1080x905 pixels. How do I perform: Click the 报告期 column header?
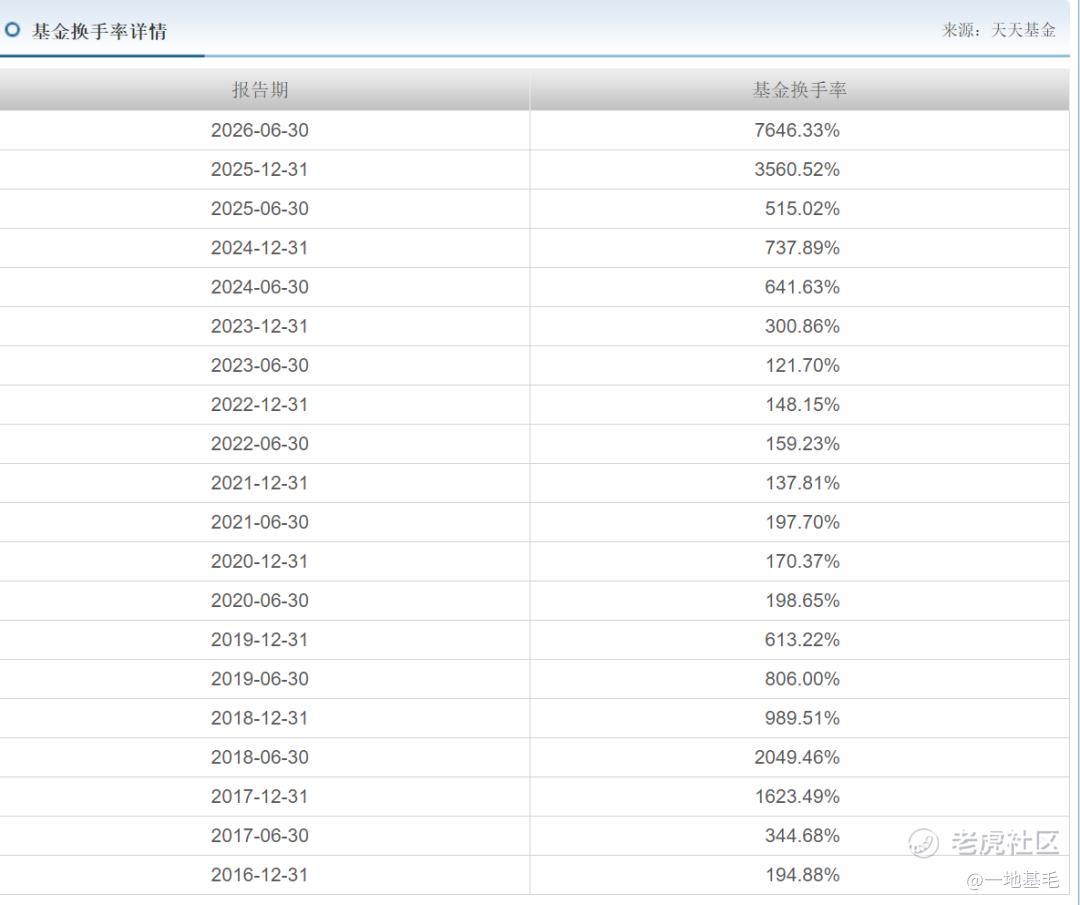click(x=260, y=90)
